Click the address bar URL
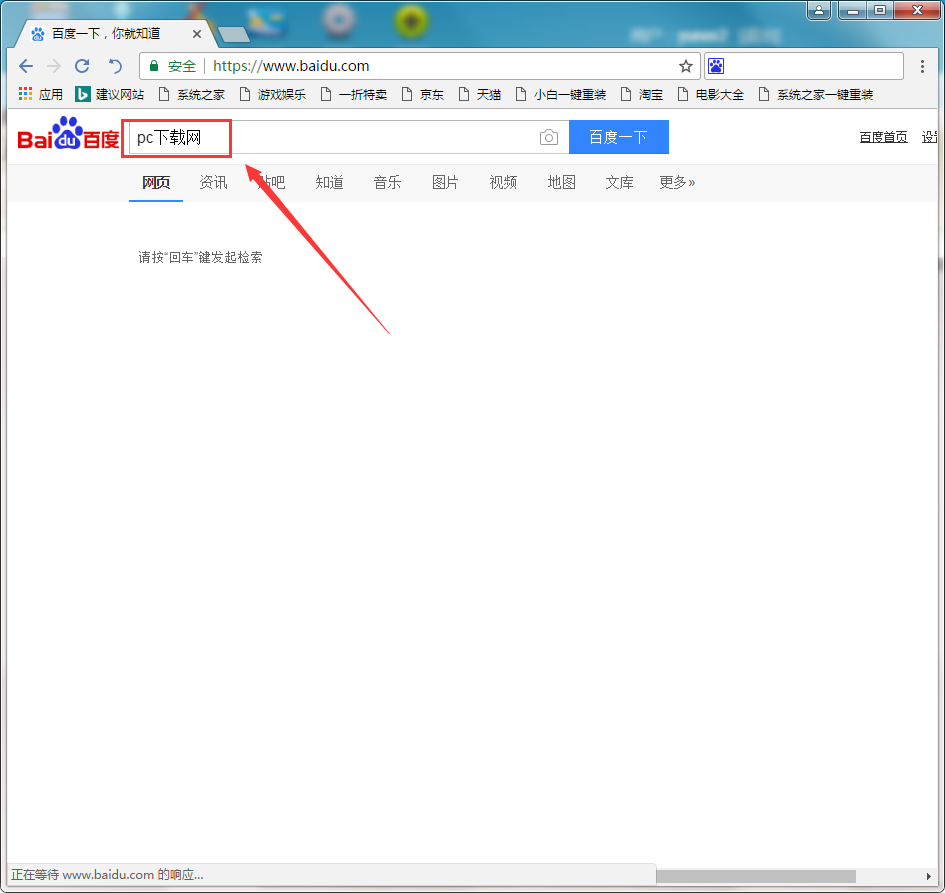945x893 pixels. 290,66
